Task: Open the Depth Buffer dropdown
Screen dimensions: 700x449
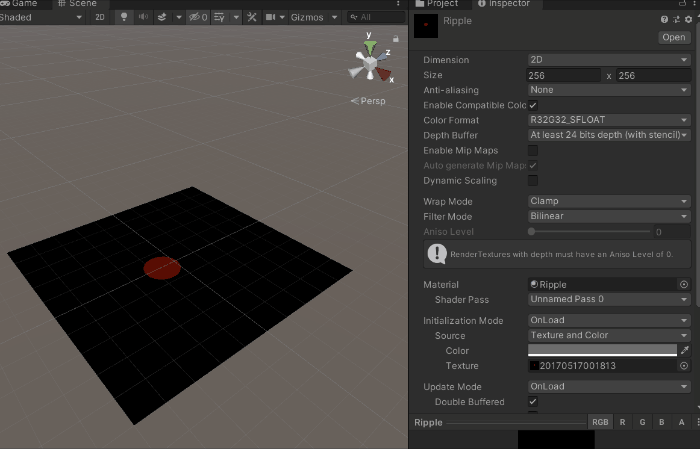Action: point(609,135)
